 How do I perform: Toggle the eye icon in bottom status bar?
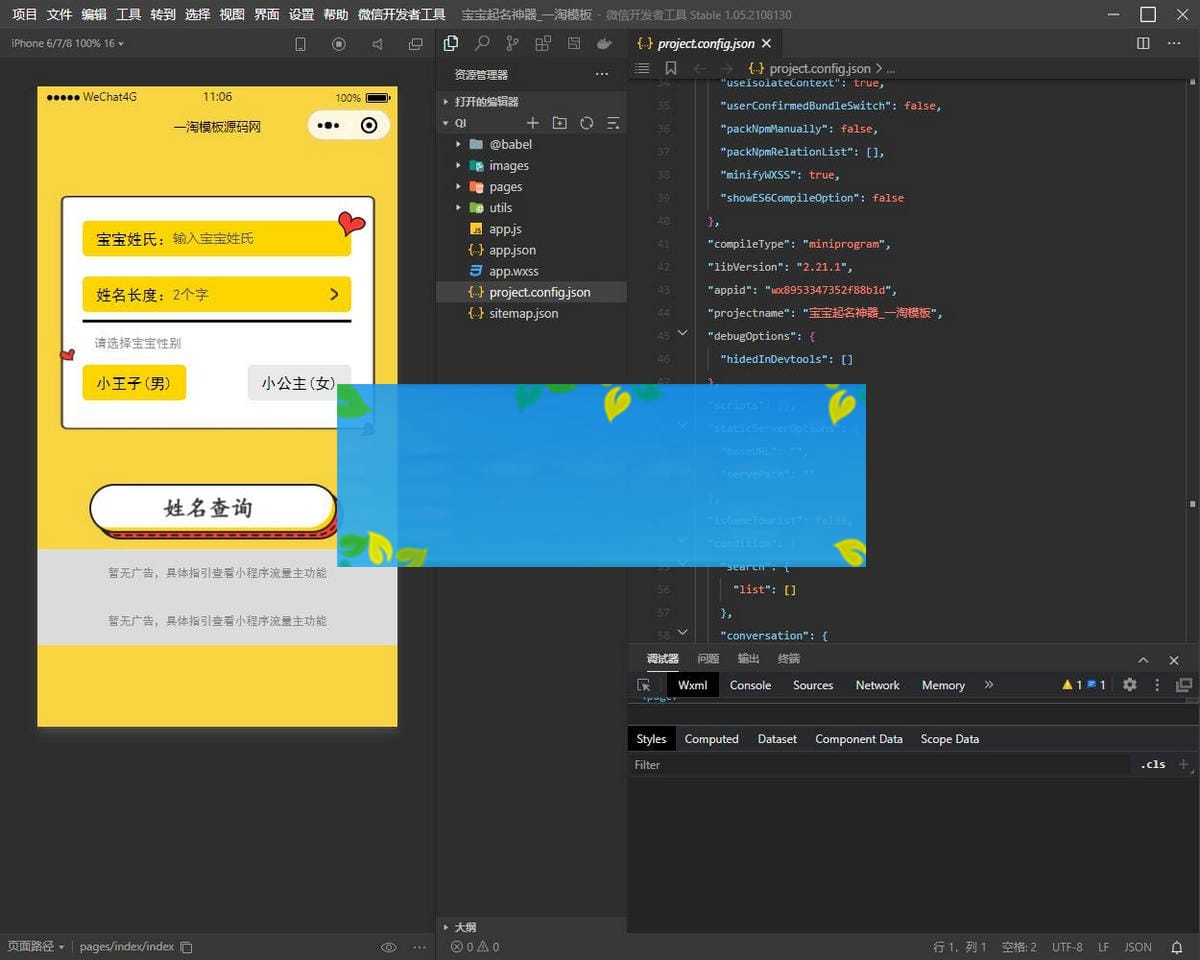389,947
